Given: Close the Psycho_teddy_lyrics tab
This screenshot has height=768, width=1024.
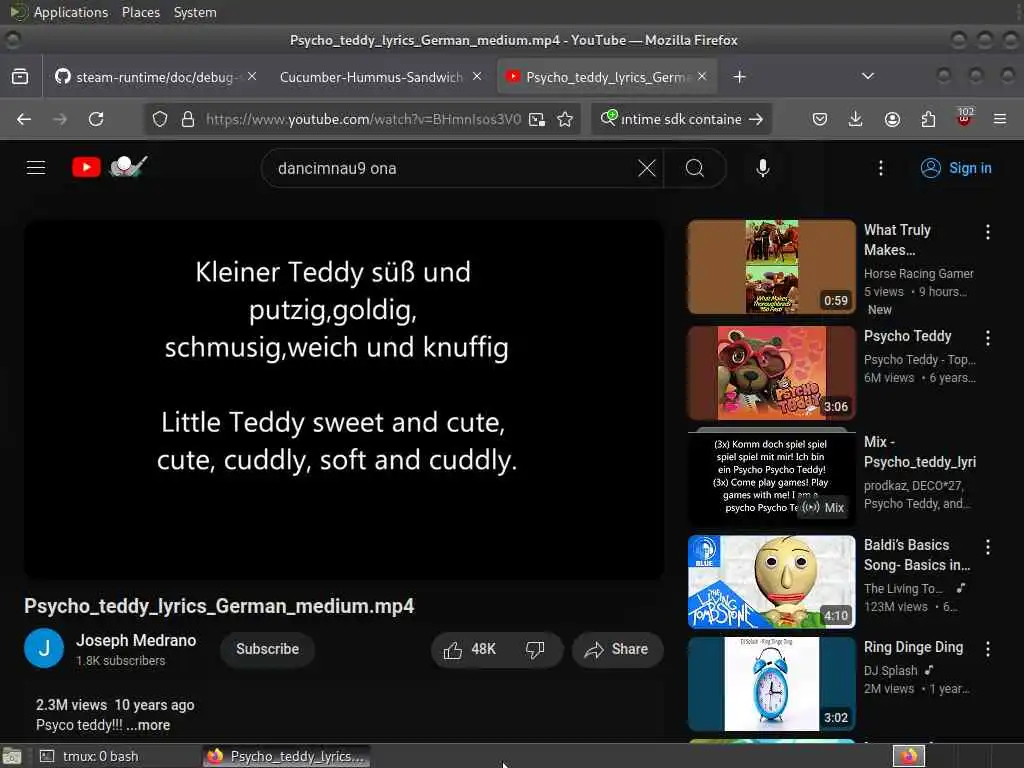Looking at the screenshot, I should (702, 76).
